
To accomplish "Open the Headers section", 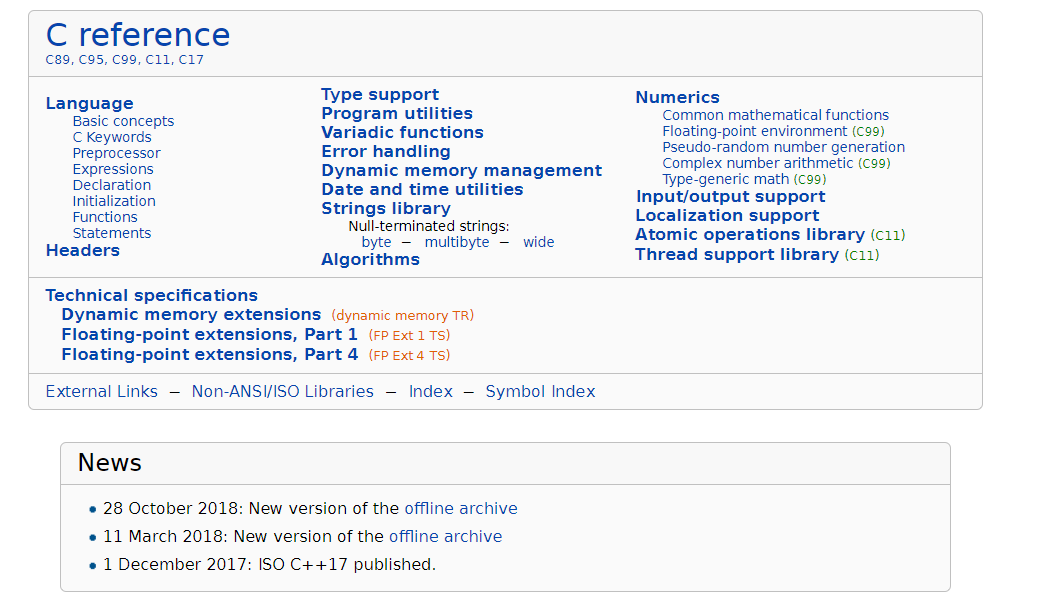I will click(82, 251).
